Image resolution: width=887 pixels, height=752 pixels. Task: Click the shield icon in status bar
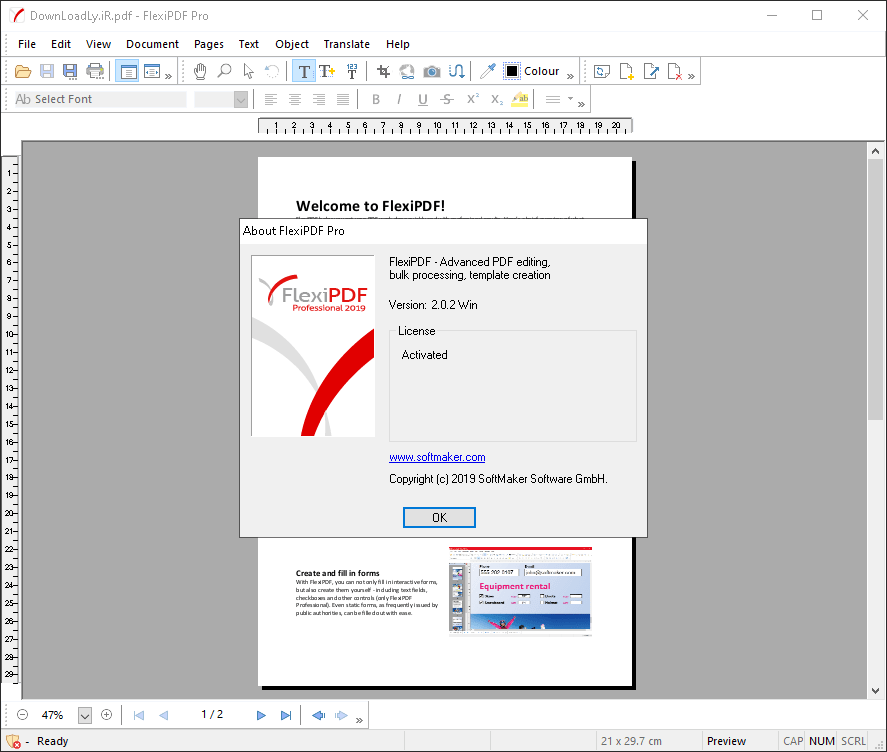pos(13,741)
